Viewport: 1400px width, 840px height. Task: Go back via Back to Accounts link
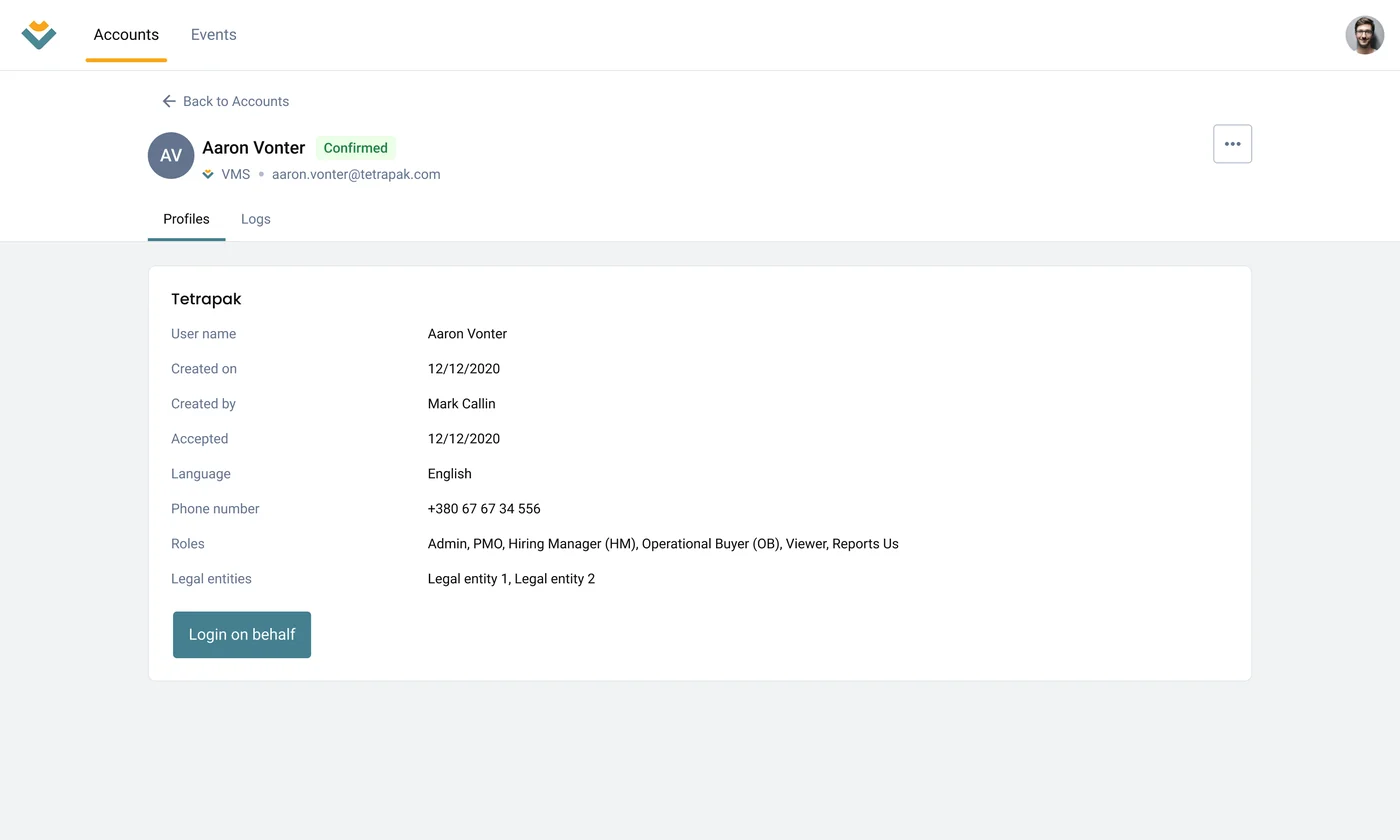tap(226, 101)
